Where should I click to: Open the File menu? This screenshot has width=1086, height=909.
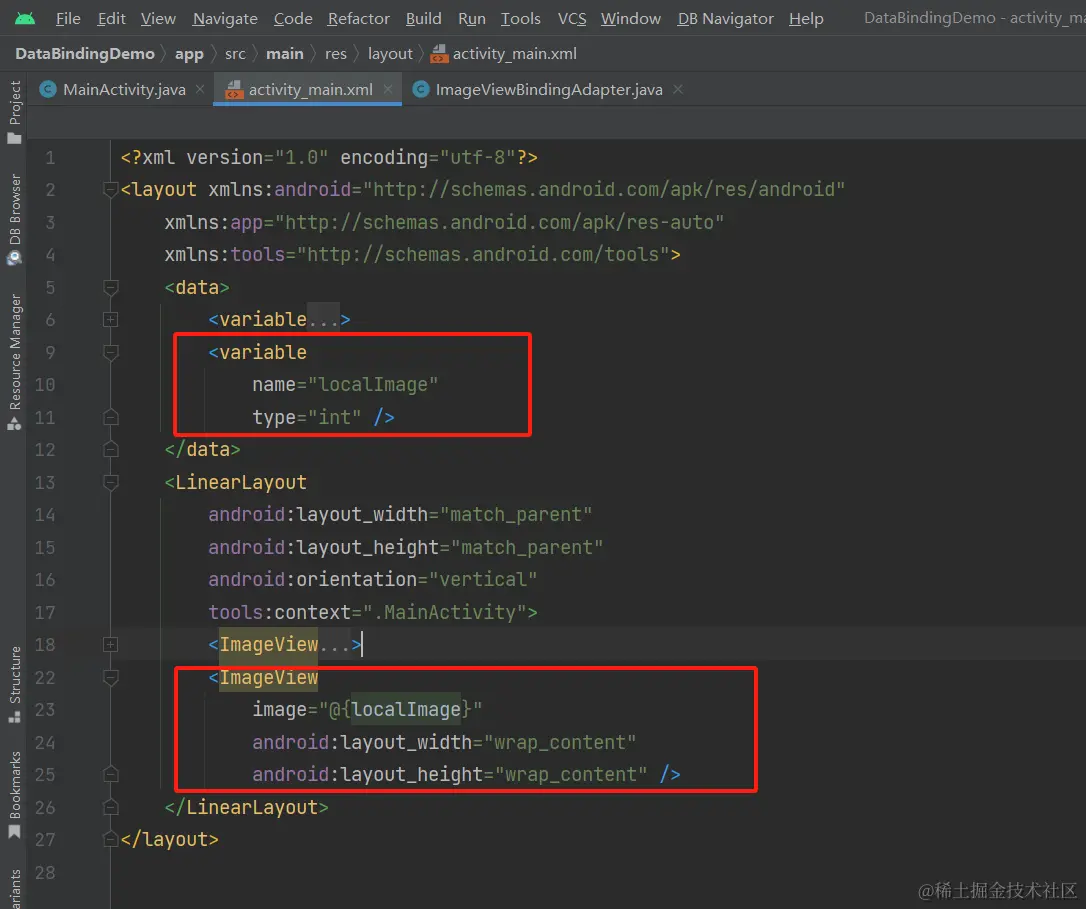(68, 19)
